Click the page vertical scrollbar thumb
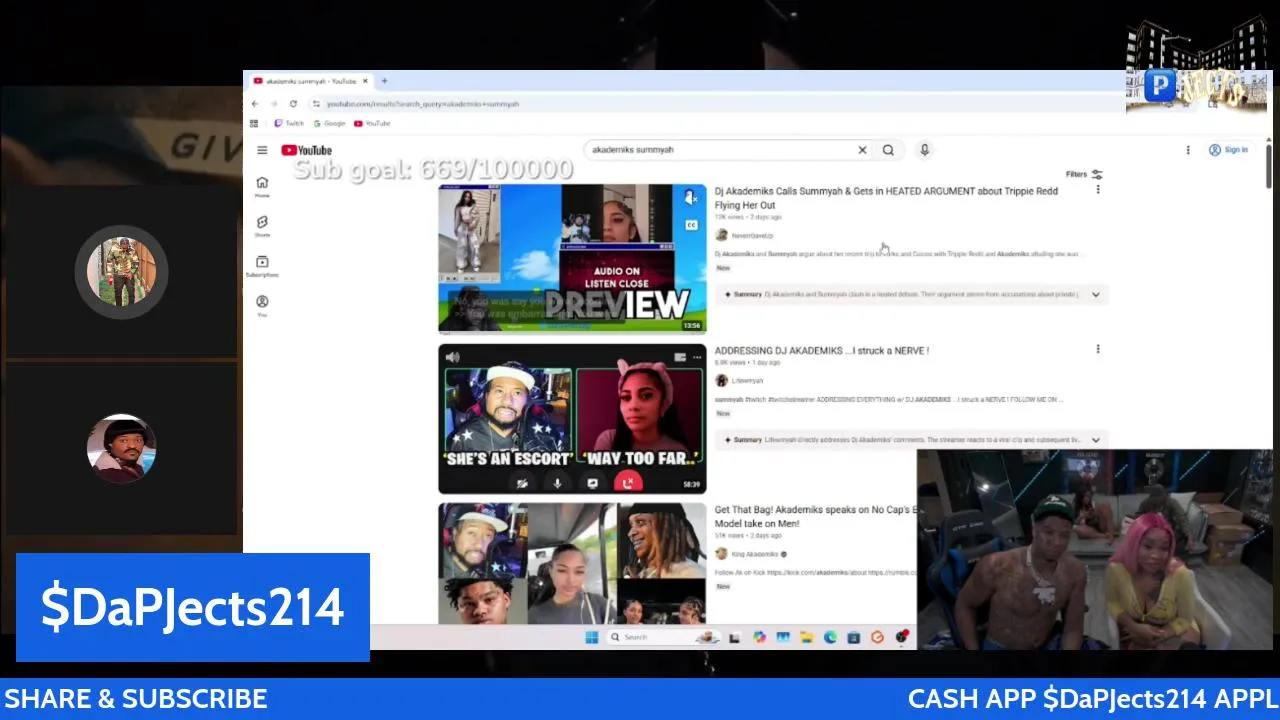1280x720 pixels. click(x=1268, y=166)
